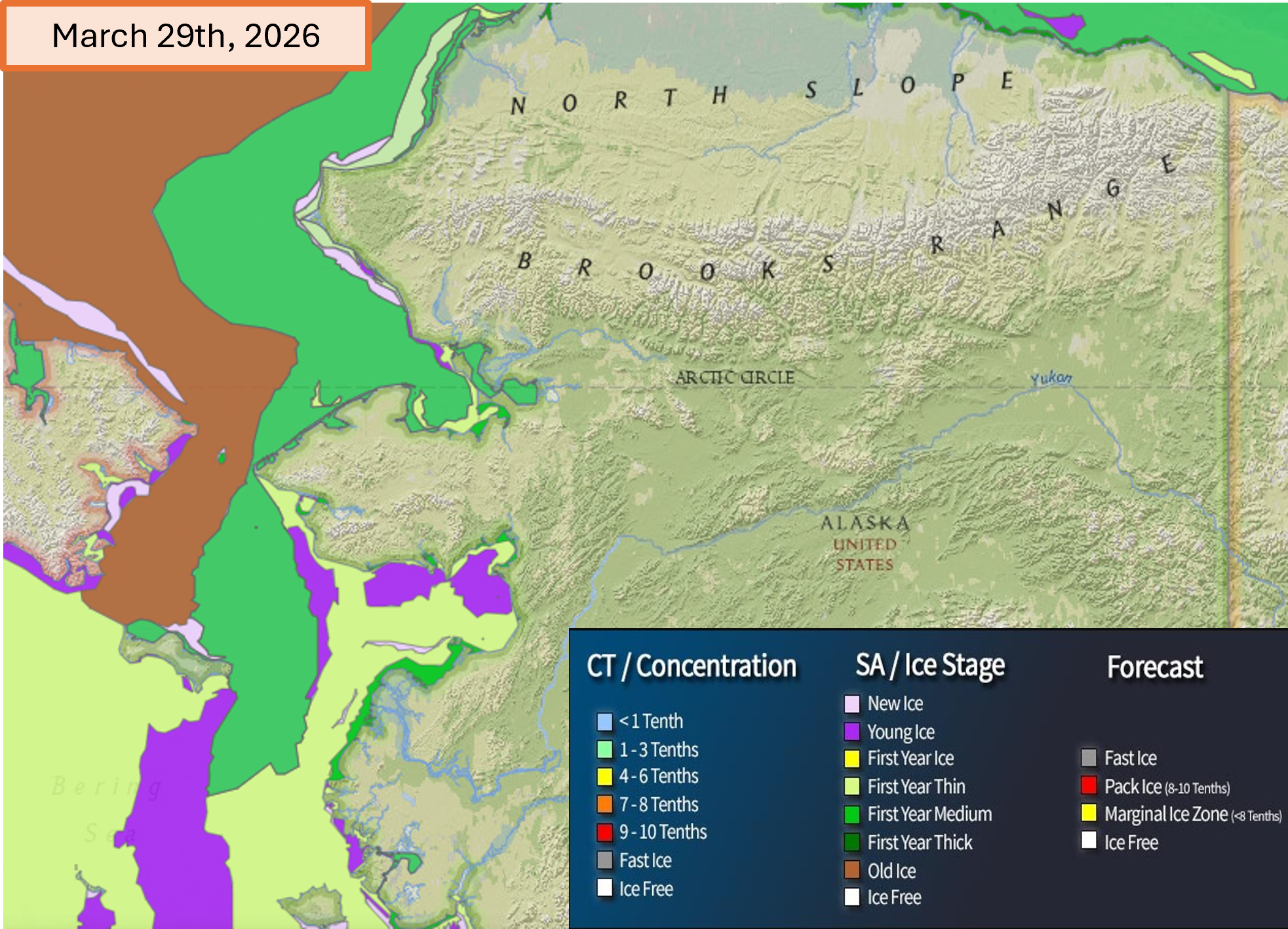This screenshot has height=929, width=1288.
Task: Click the SA / Ice Stage heading
Action: [929, 665]
